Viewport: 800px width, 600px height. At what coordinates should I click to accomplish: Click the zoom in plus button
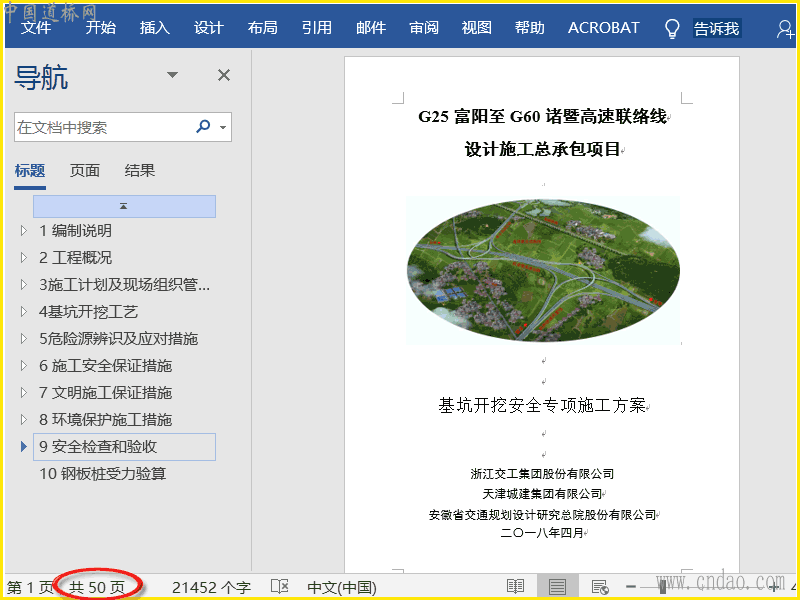pyautogui.click(x=773, y=586)
